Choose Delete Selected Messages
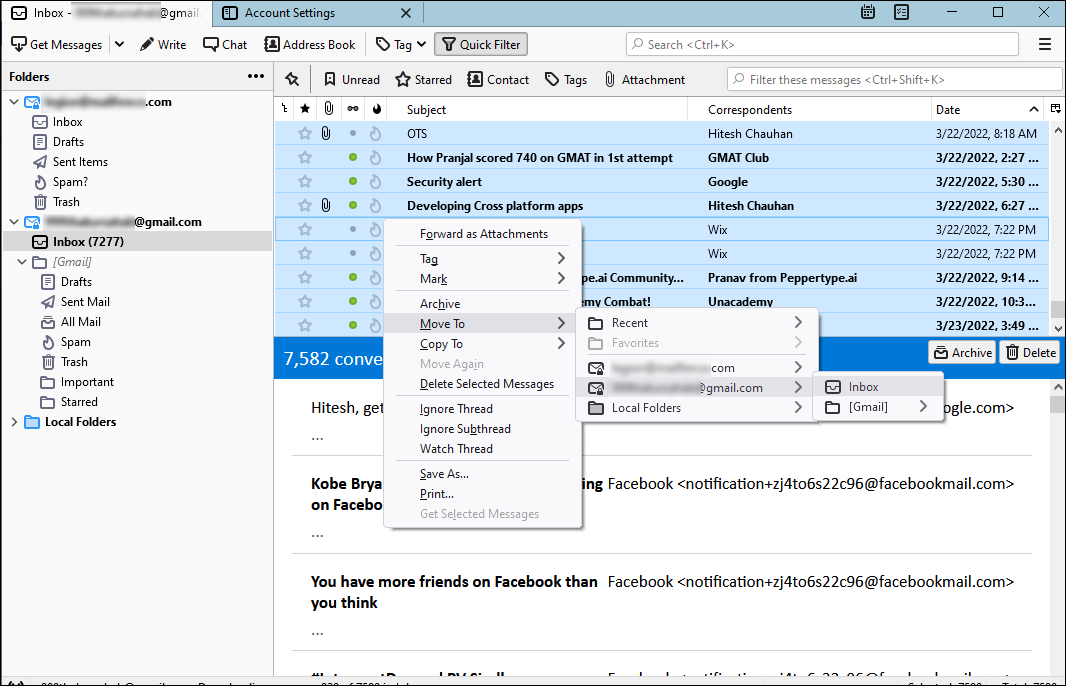The height and width of the screenshot is (686, 1066). click(483, 383)
